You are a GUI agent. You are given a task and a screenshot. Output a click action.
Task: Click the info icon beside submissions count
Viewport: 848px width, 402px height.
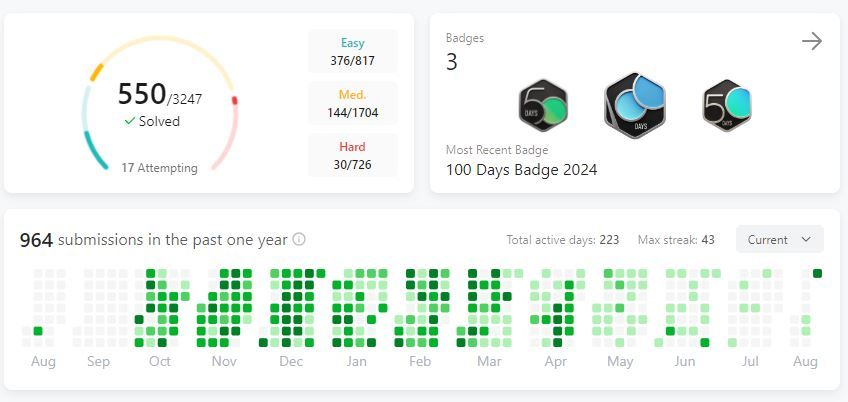point(299,239)
